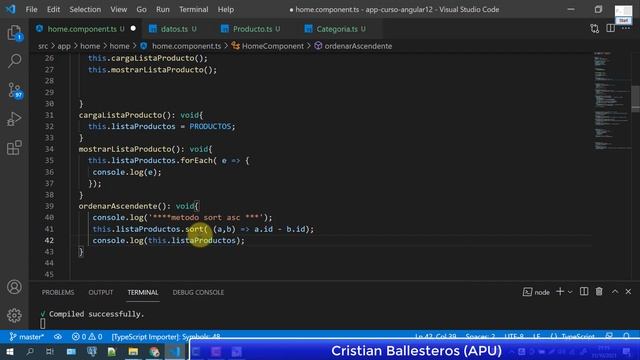The height and width of the screenshot is (360, 640).
Task: Open the Edit menu
Action: tap(53, 9)
